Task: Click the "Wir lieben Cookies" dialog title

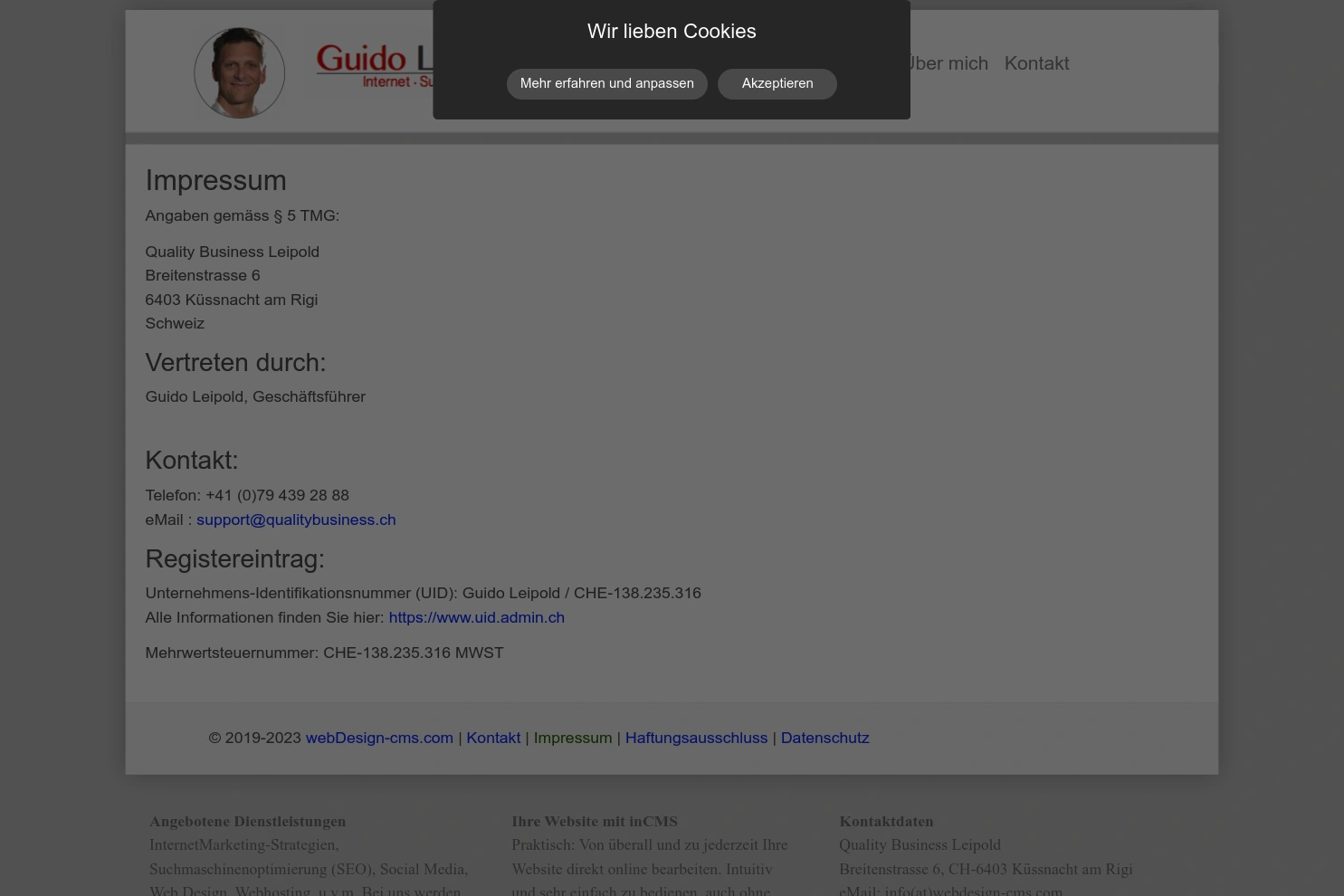Action: coord(672,31)
